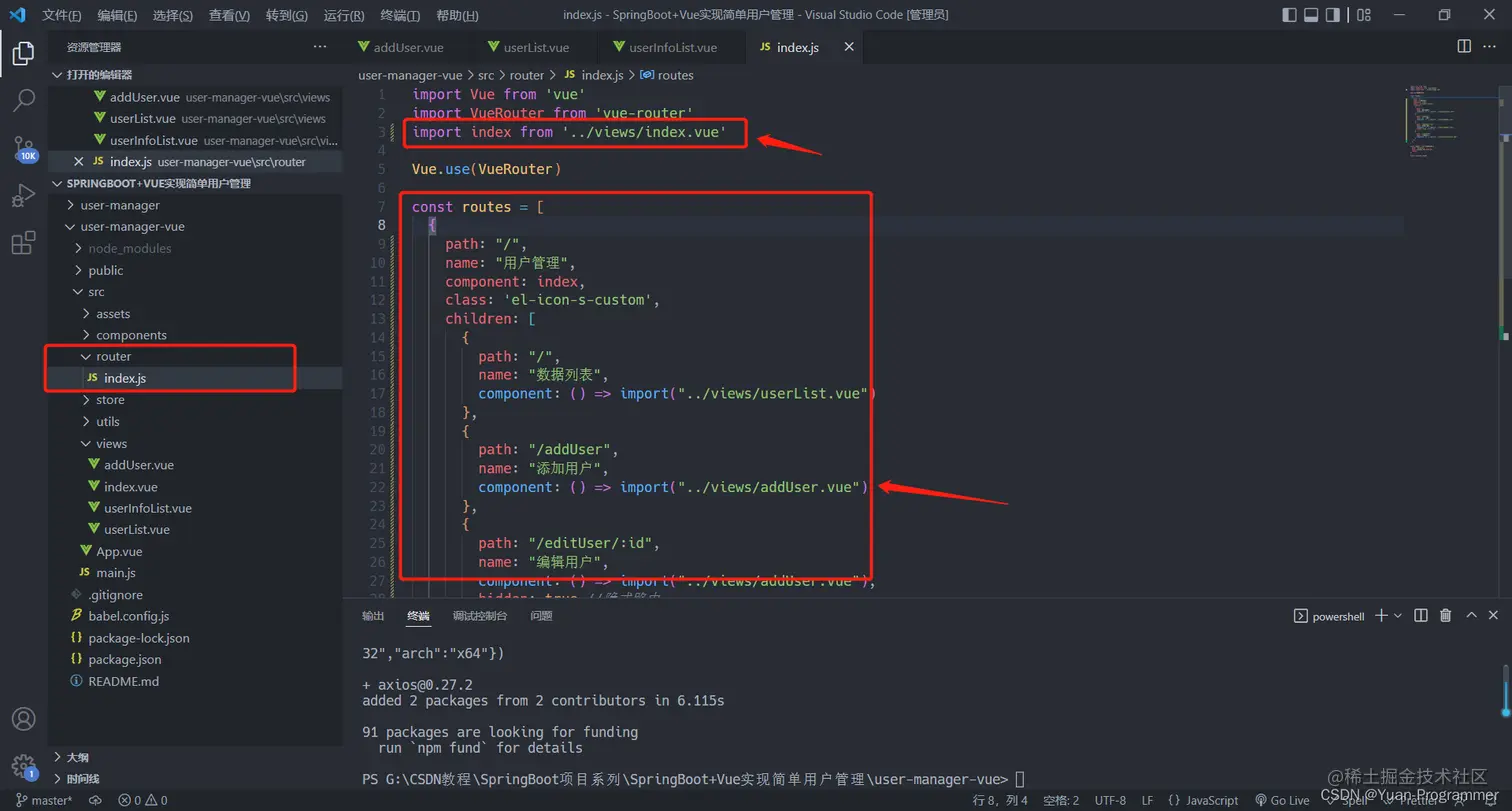This screenshot has height=811, width=1512.
Task: Create a new terminal with plus icon
Action: coord(1381,616)
